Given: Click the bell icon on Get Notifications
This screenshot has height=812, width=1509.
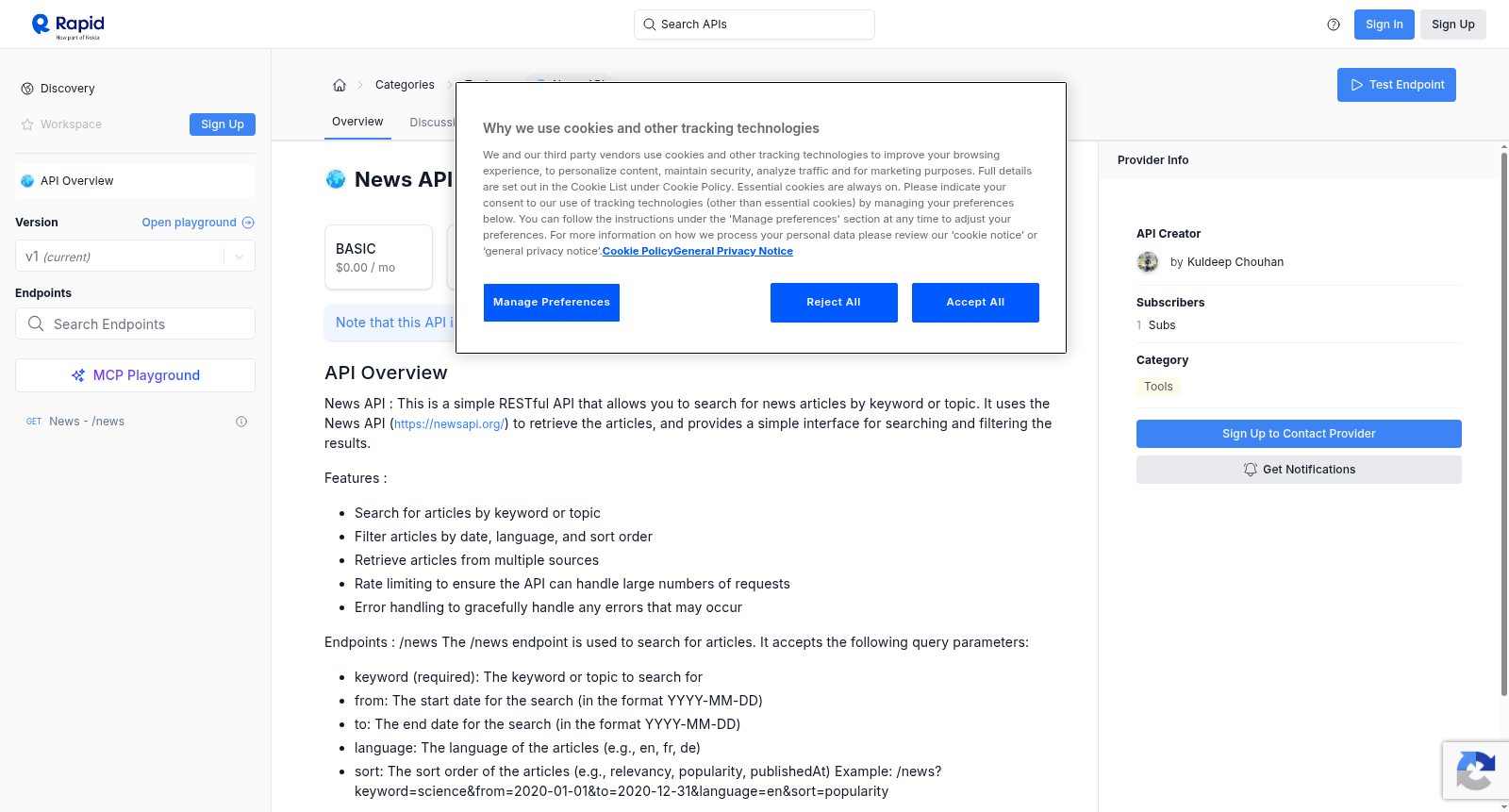Looking at the screenshot, I should pos(1251,470).
